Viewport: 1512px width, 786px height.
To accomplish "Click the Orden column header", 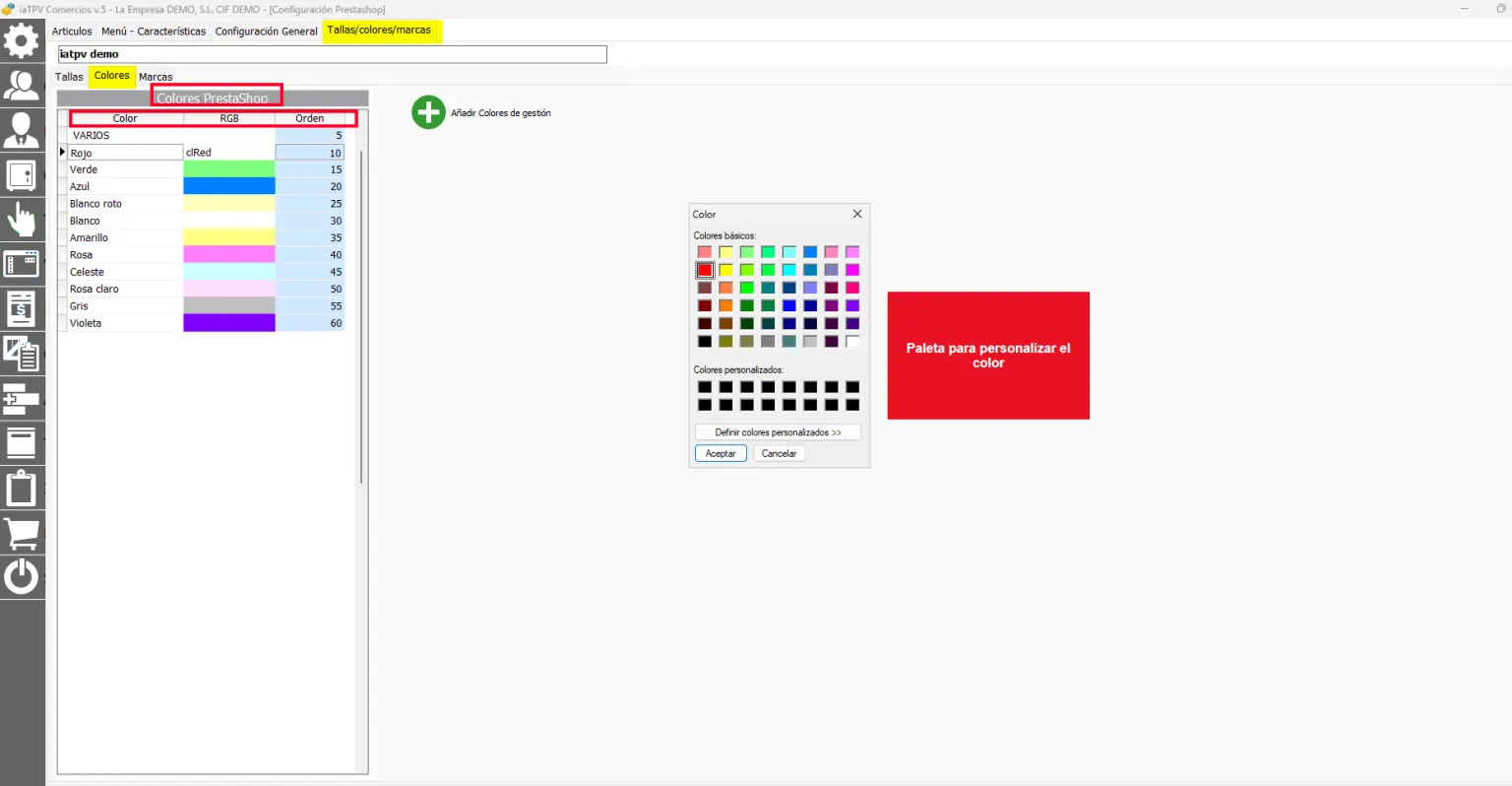I will pyautogui.click(x=310, y=118).
